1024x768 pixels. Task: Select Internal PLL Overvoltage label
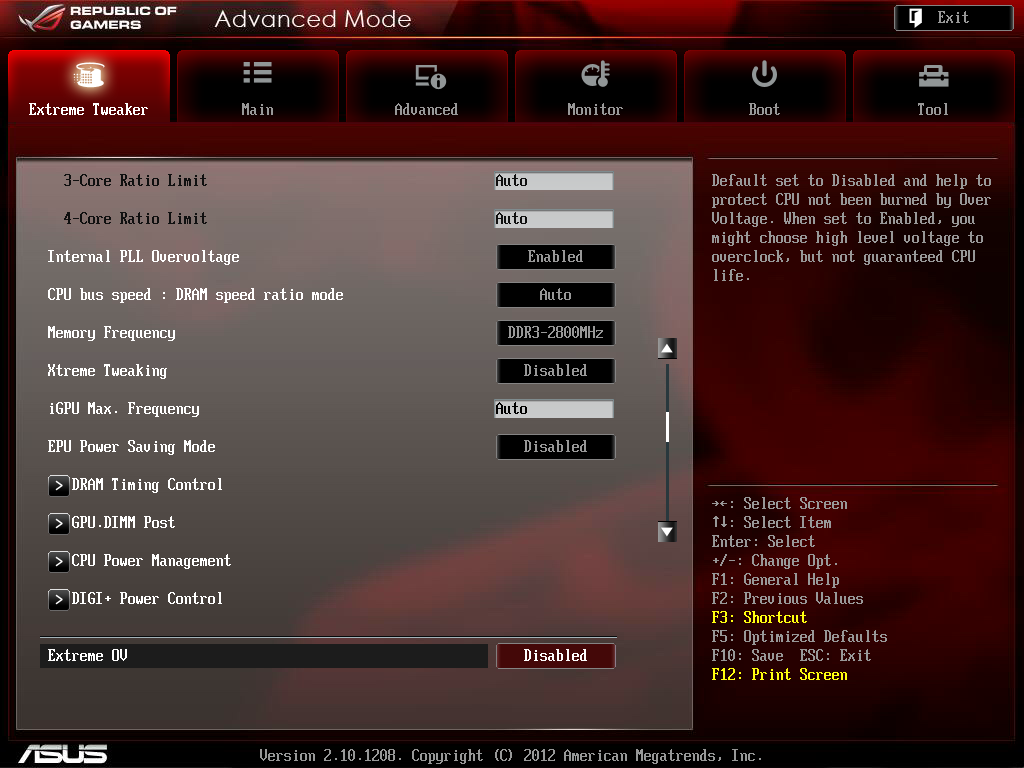pos(143,257)
